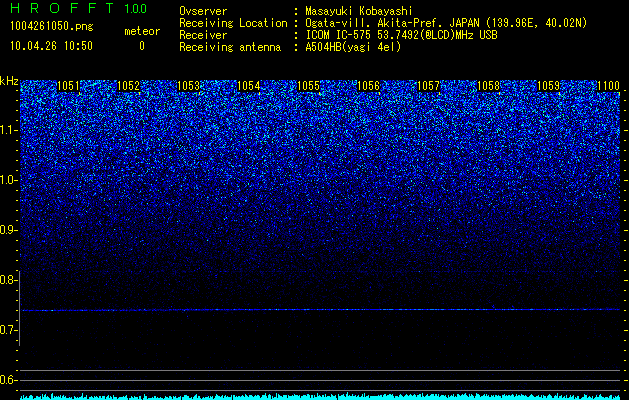Select the filename 1004261050.png
The width and height of the screenshot is (629, 400).
(52, 26)
